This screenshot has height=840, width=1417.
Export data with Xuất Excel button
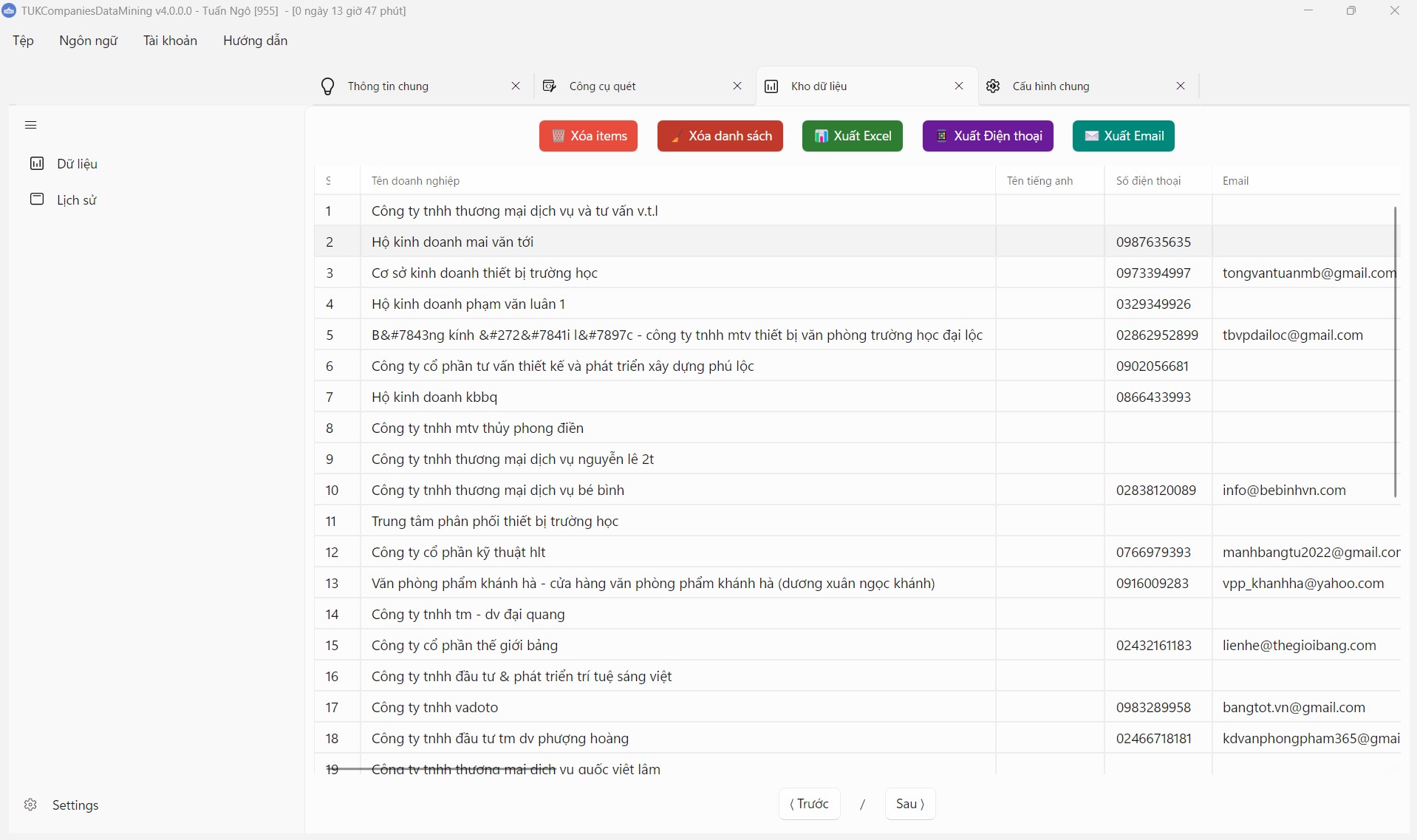pos(852,136)
